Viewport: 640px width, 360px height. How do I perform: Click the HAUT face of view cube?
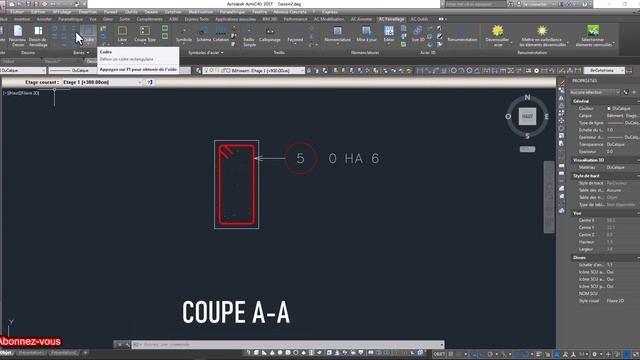pyautogui.click(x=527, y=116)
